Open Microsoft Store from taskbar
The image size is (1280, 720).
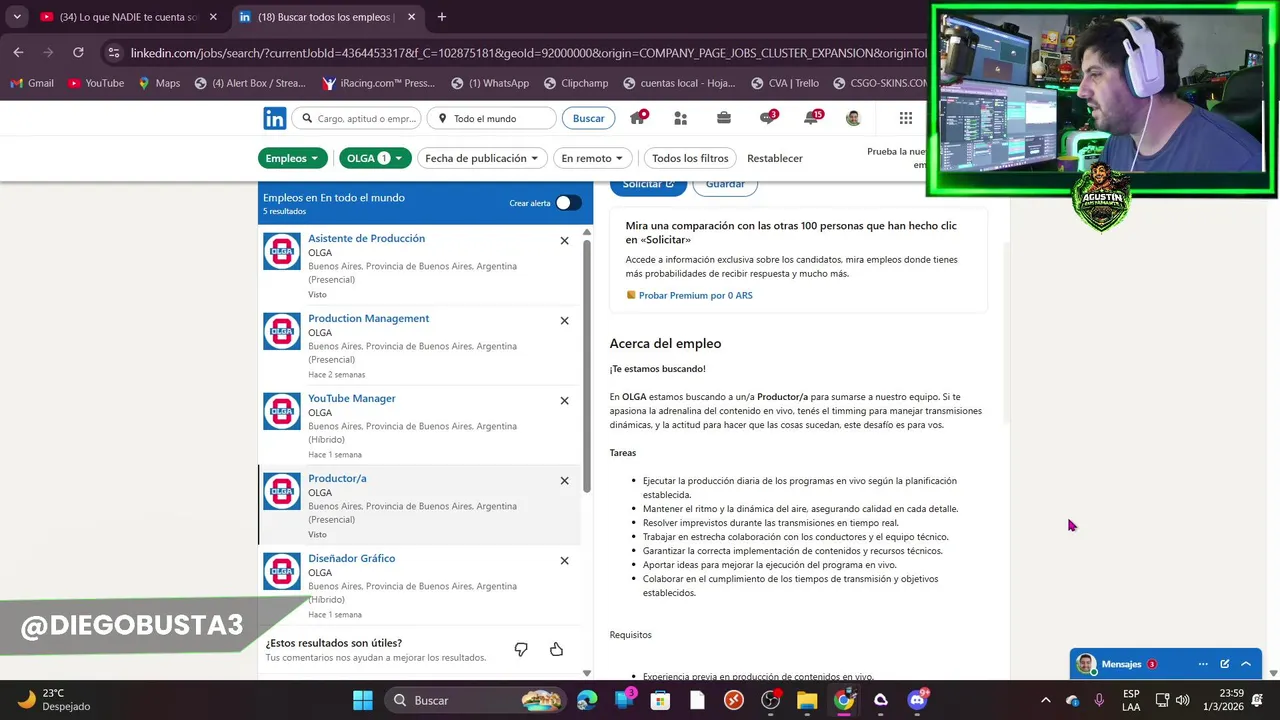click(660, 700)
